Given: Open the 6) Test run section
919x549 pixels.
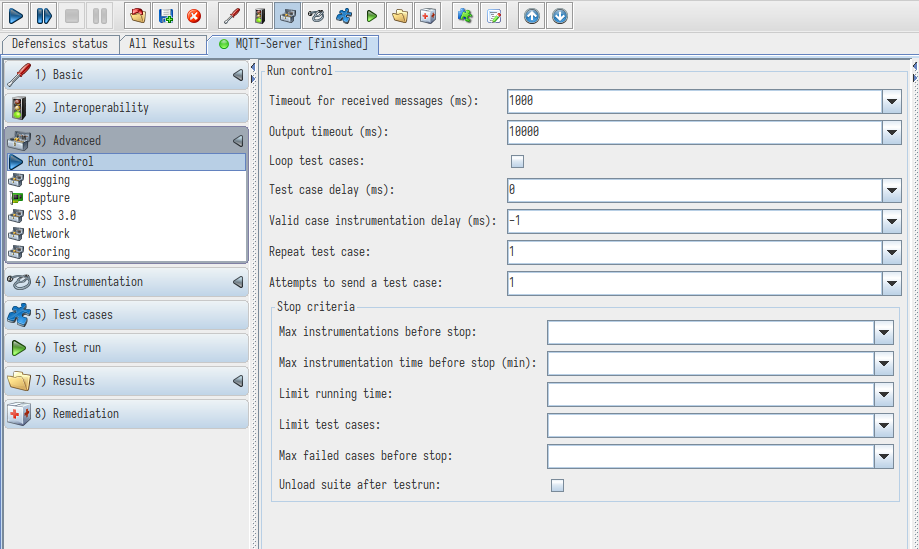Looking at the screenshot, I should [x=127, y=347].
